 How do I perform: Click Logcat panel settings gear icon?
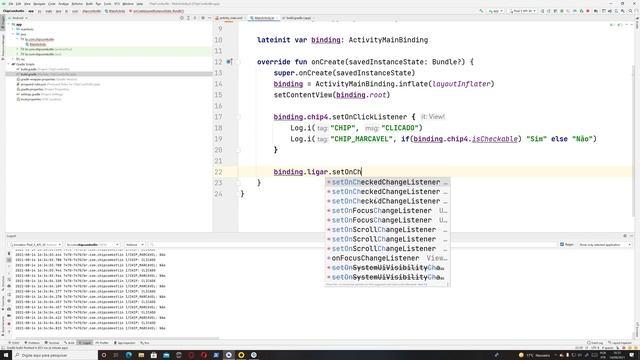[625, 236]
